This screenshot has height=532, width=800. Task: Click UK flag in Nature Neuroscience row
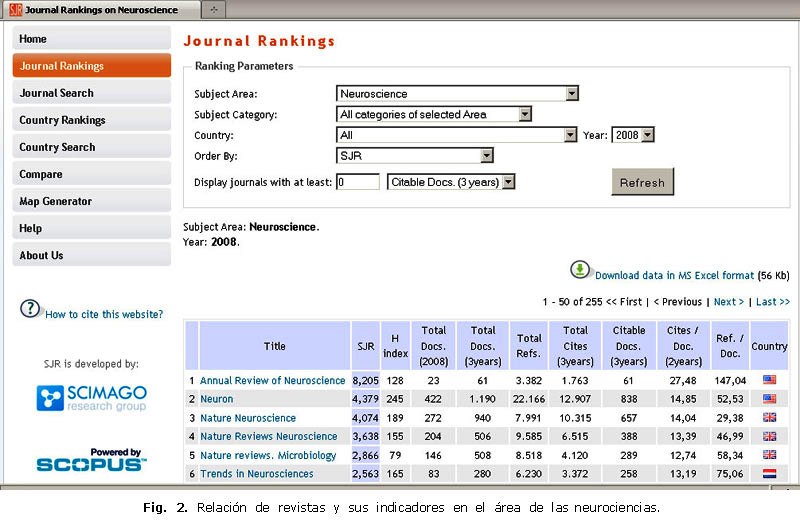coord(769,418)
